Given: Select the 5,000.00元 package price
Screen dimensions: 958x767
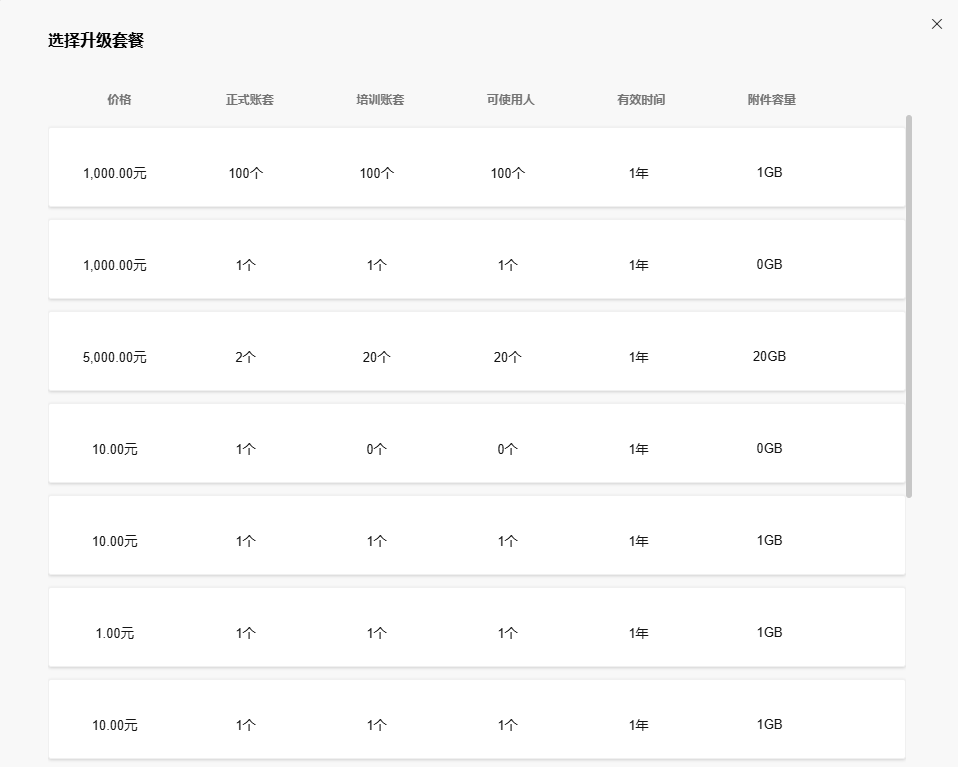Looking at the screenshot, I should coord(115,357).
